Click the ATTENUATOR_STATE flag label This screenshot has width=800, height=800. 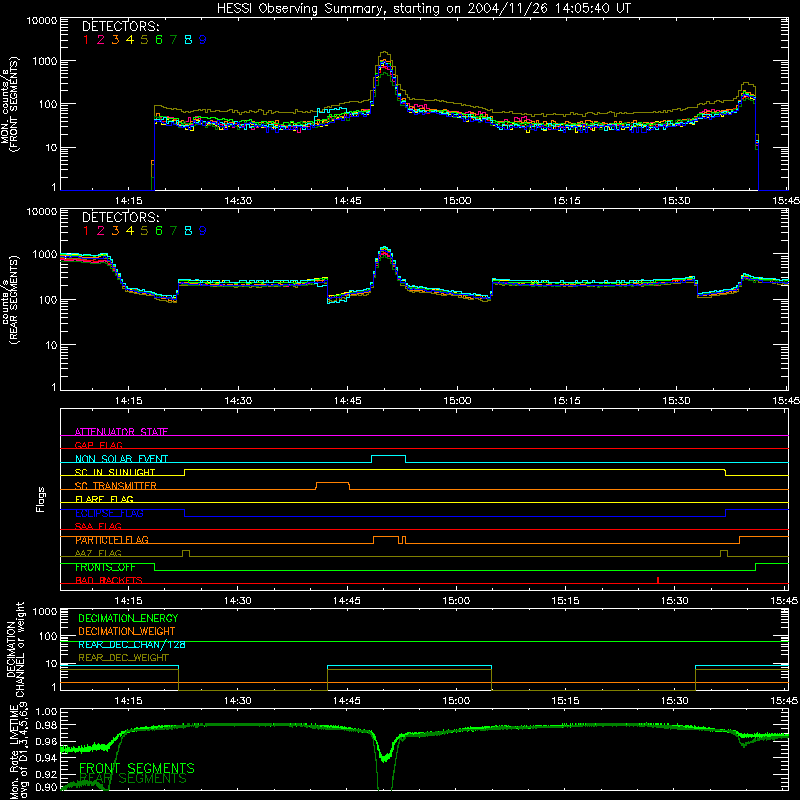(121, 432)
